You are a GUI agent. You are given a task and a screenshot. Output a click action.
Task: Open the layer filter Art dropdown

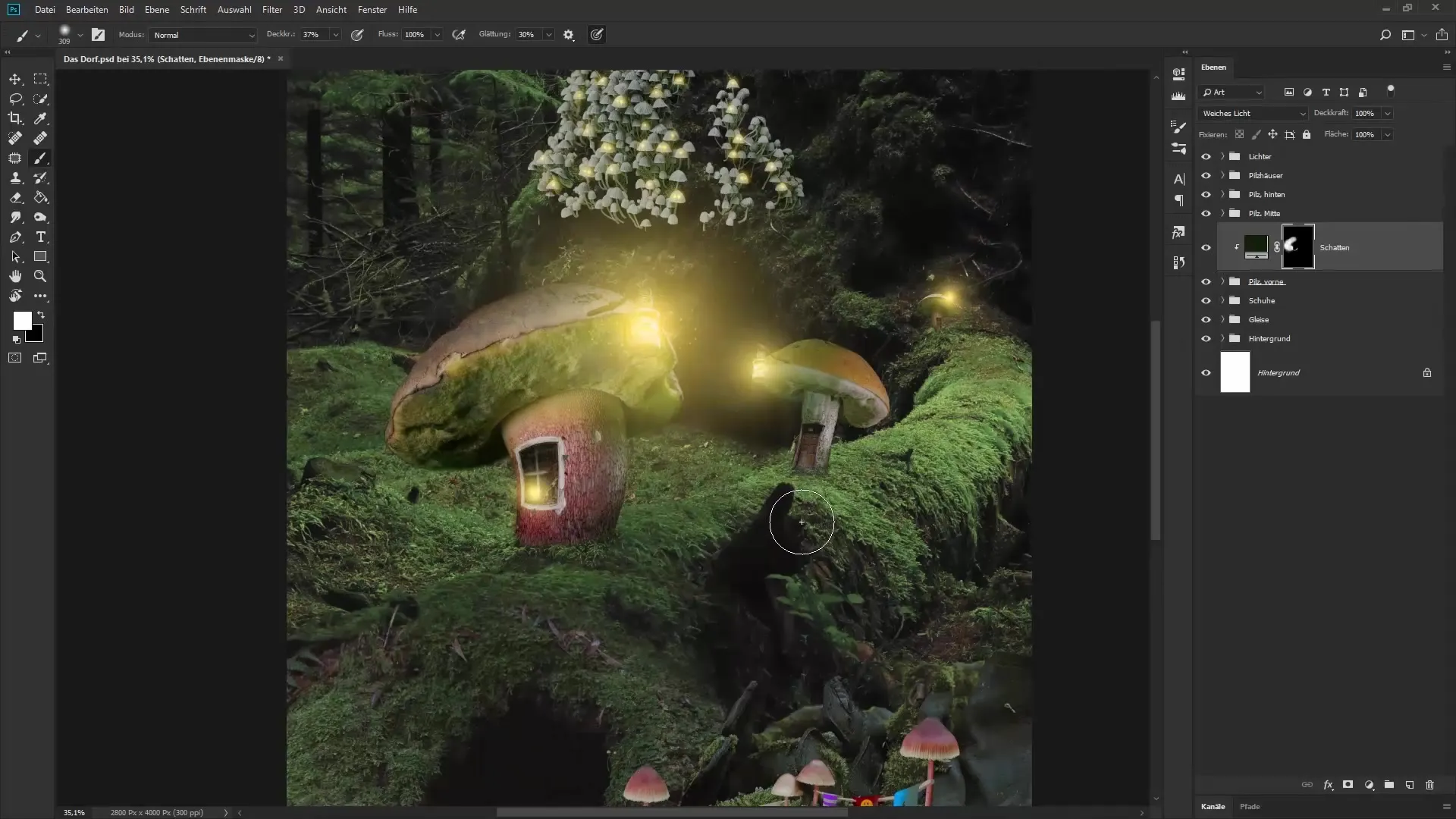click(1232, 92)
